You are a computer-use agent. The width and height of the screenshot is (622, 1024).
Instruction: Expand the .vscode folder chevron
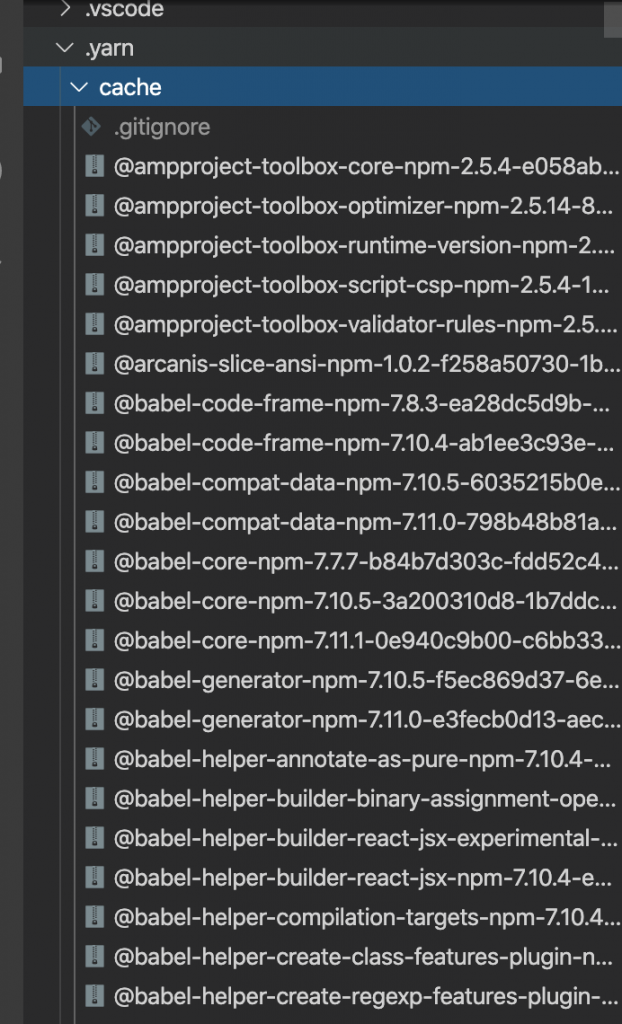65,8
